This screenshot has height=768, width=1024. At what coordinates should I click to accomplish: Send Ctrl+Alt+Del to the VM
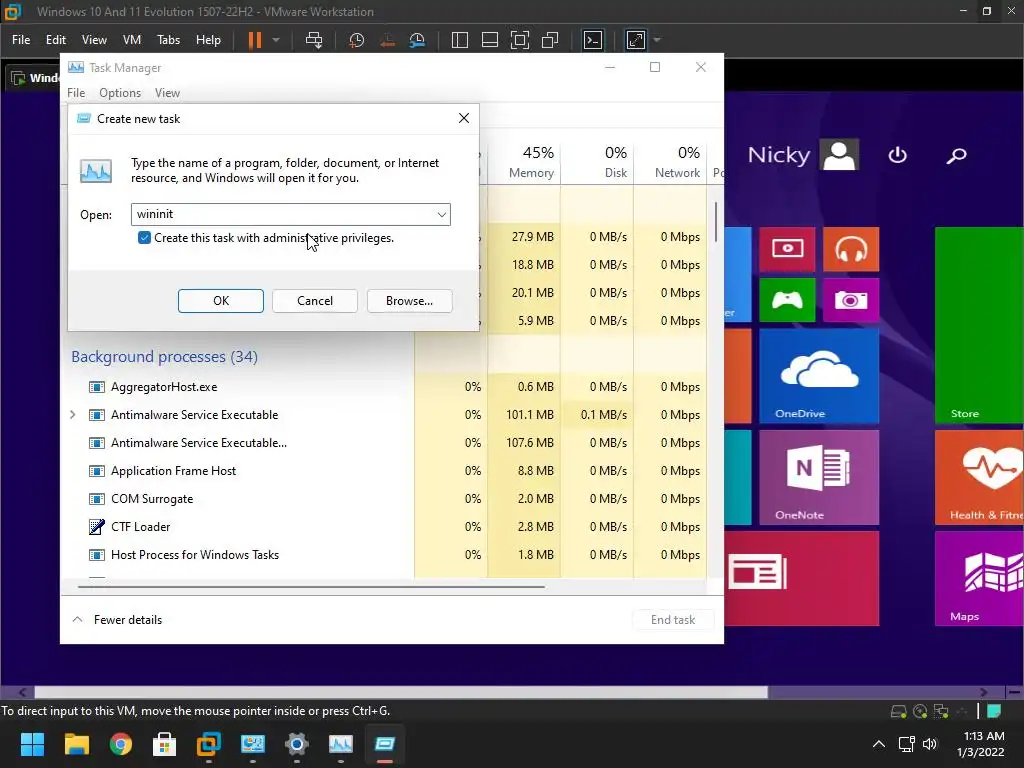pos(314,40)
